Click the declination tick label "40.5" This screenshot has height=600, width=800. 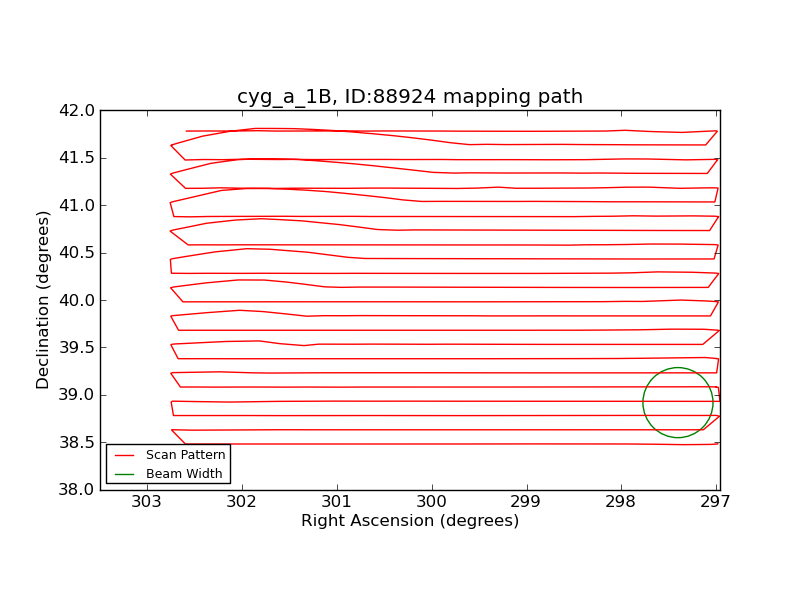(77, 253)
